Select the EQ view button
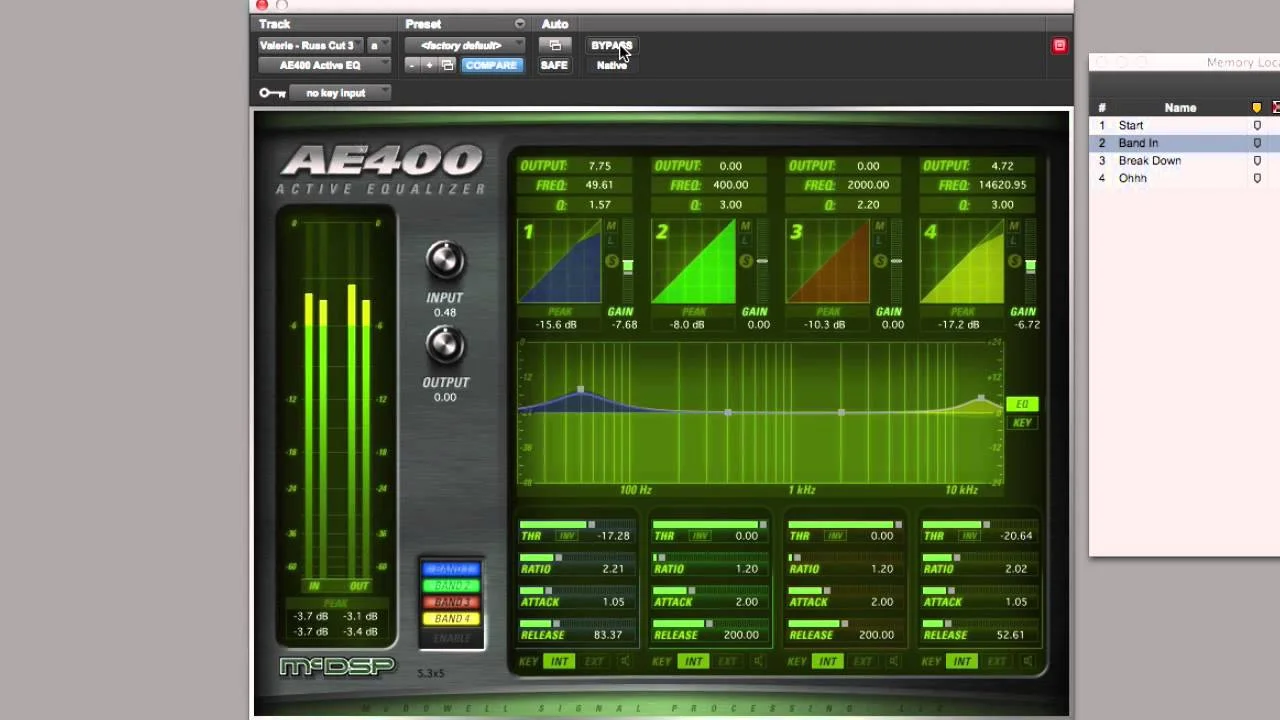The width and height of the screenshot is (1280, 720). click(1022, 404)
